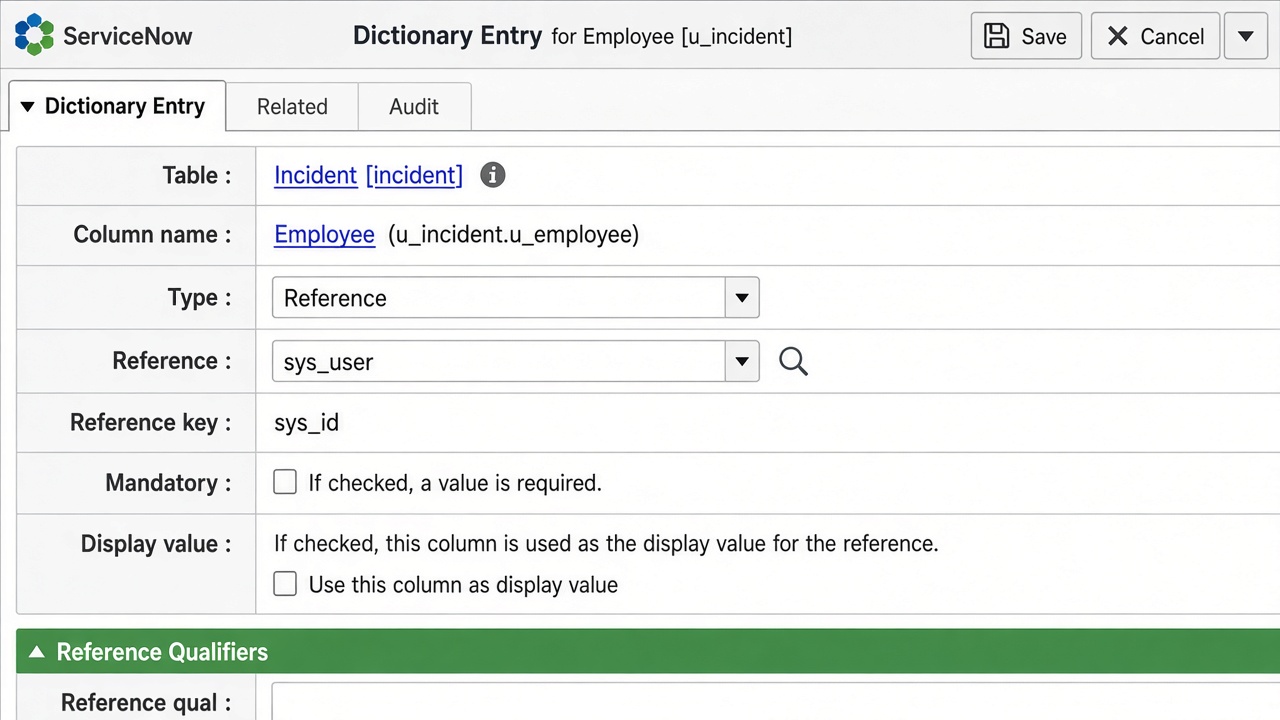Switch to the Related tab
This screenshot has height=720, width=1280.
292,107
